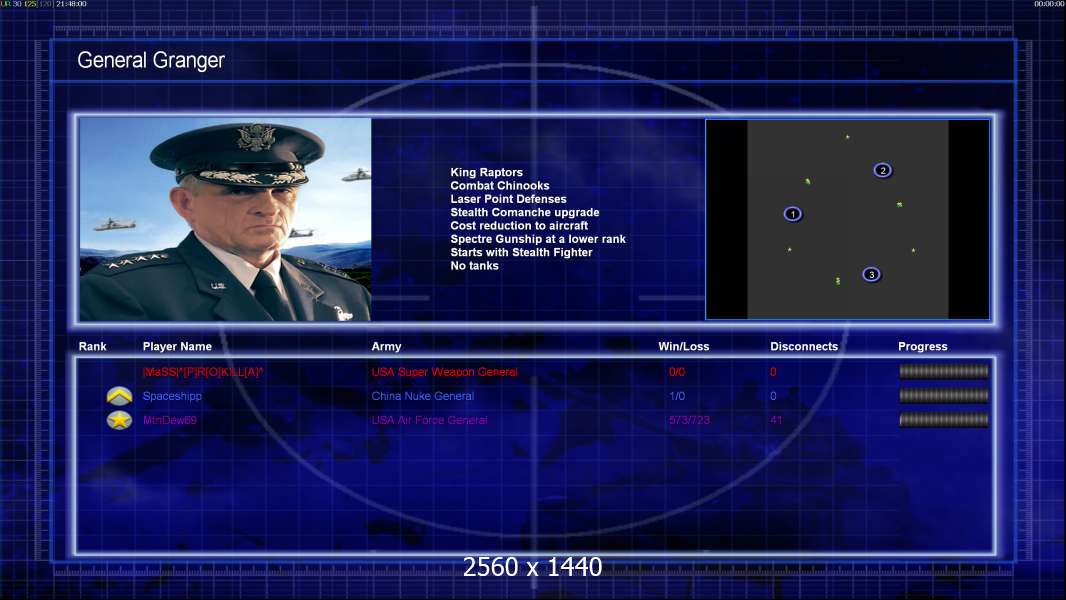
Task: Click Spectre Gunship at a lower rank
Action: coord(538,239)
